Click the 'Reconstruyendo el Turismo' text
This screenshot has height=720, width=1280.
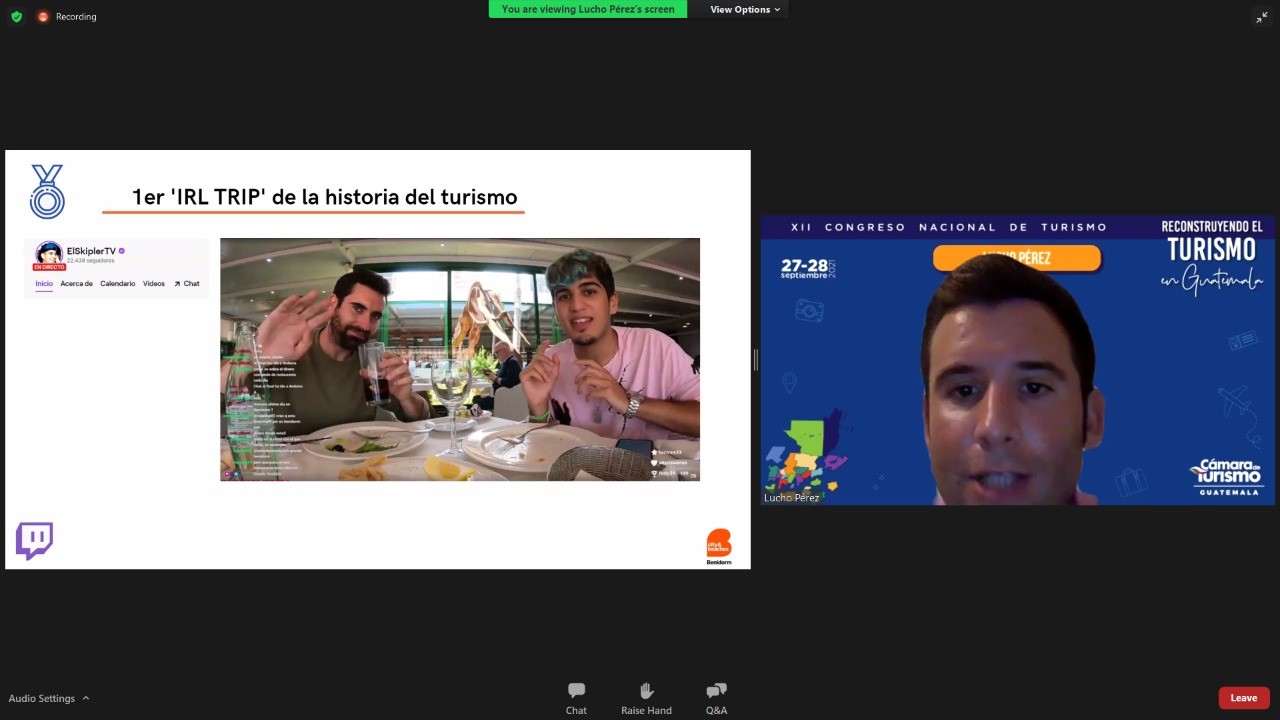(1212, 257)
